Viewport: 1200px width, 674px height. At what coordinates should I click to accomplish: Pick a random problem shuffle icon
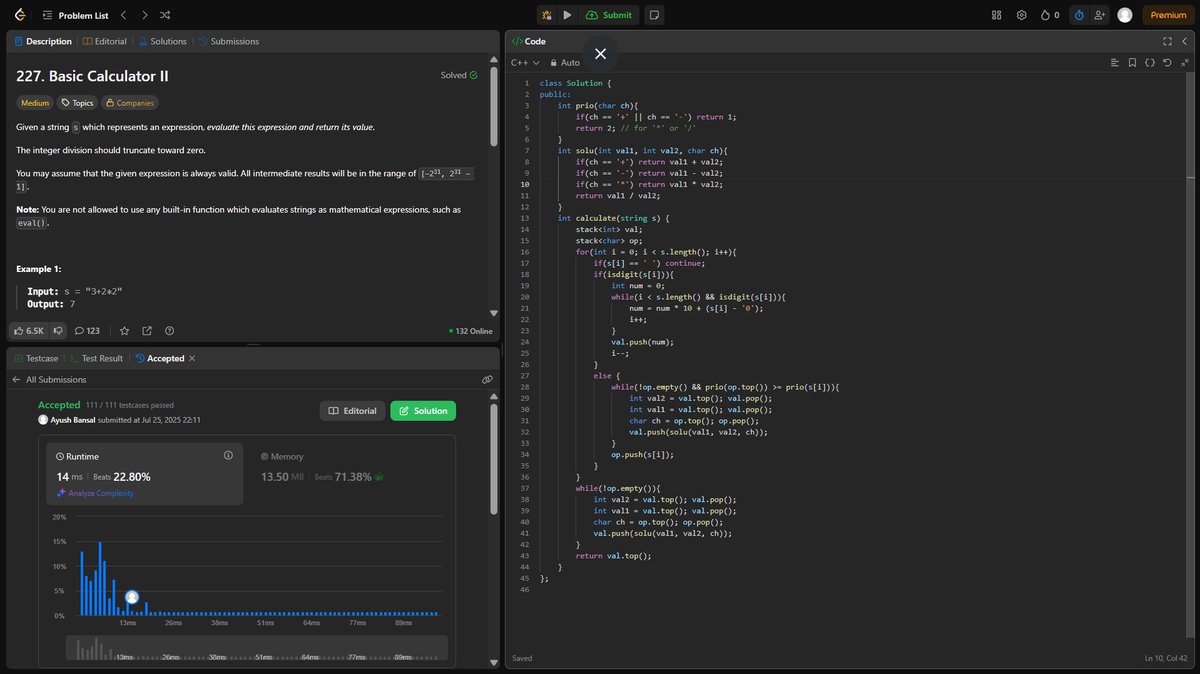pos(166,15)
